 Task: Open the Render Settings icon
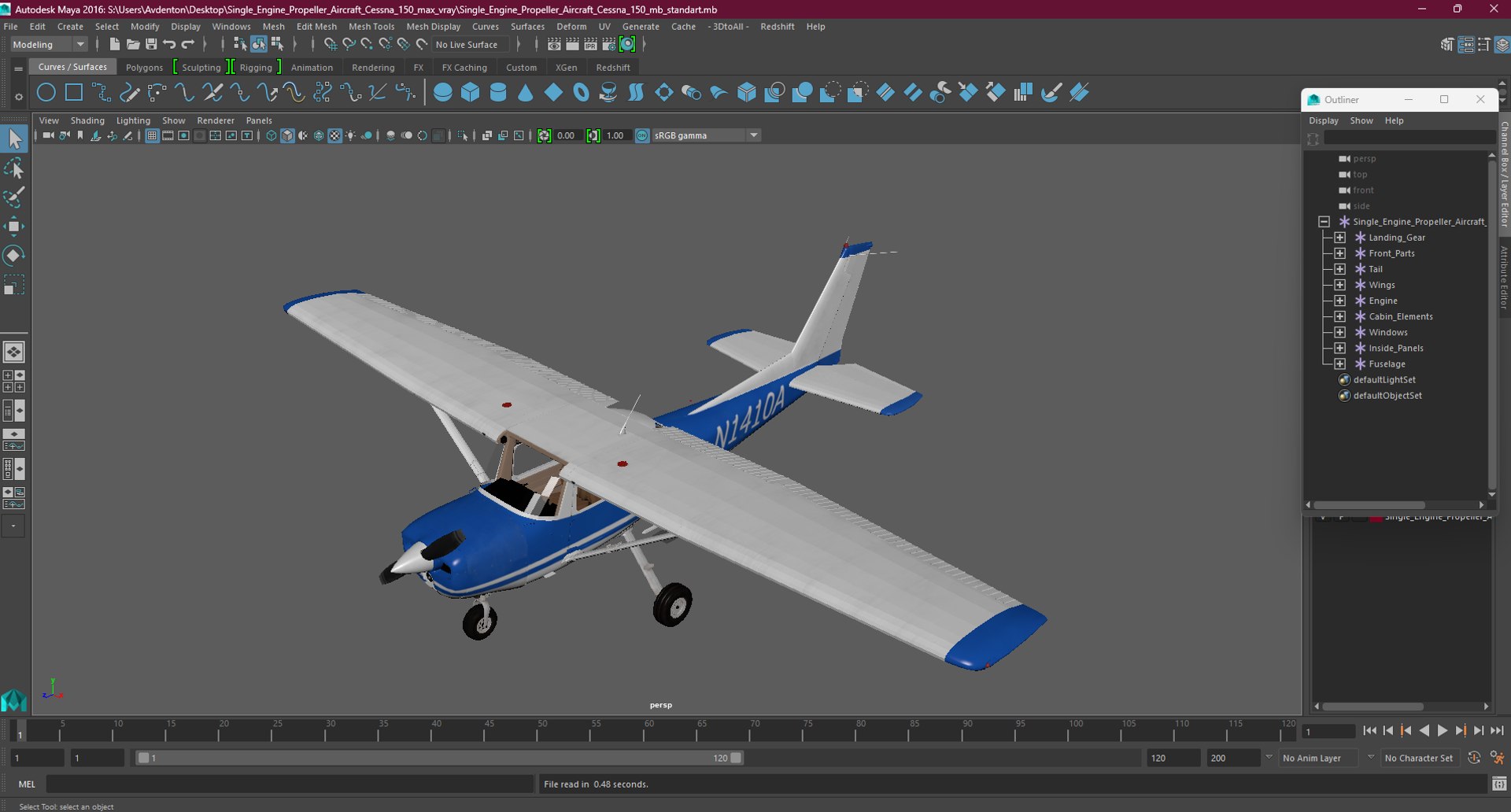coord(609,45)
